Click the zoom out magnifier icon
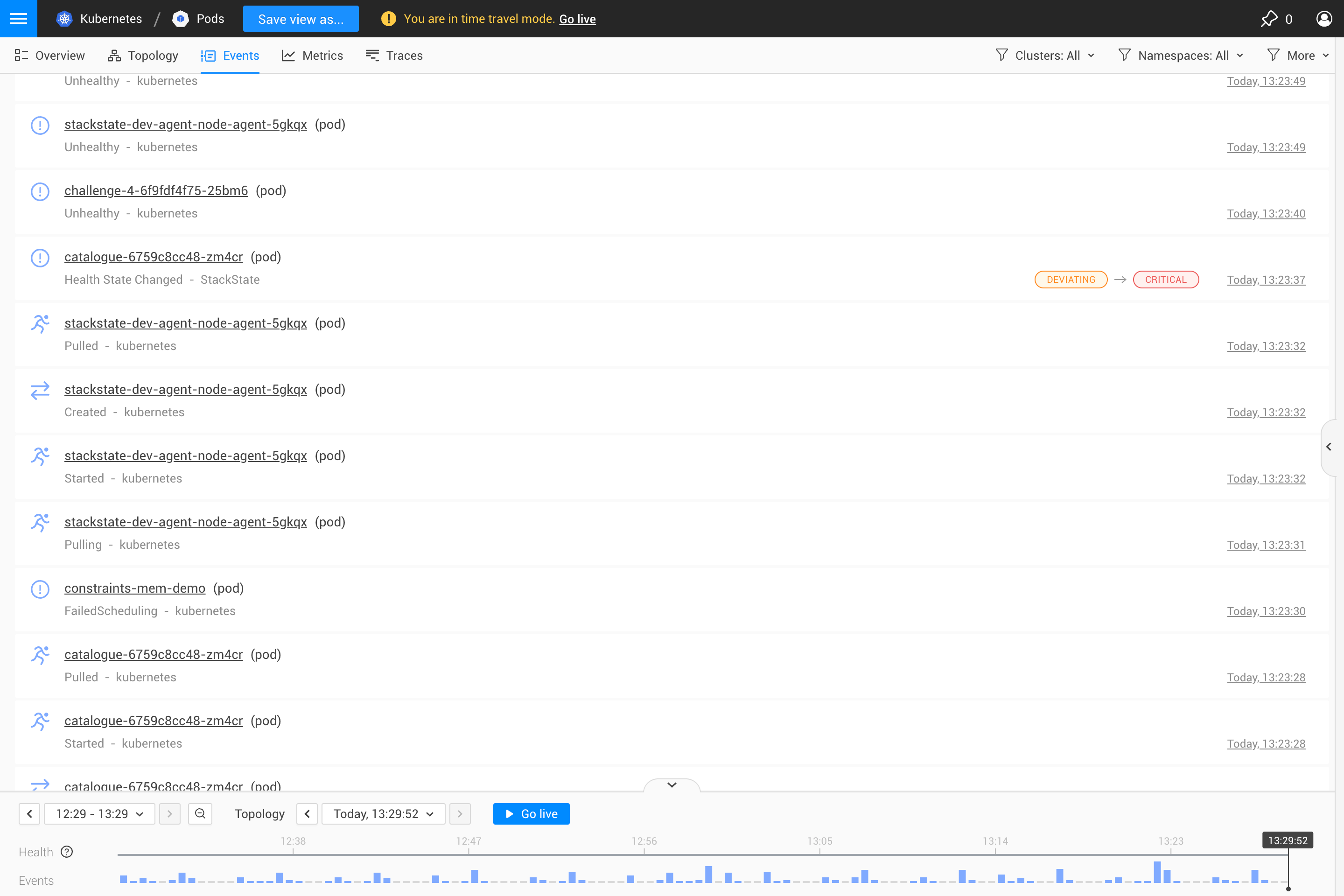The height and width of the screenshot is (896, 1344). coord(200,814)
